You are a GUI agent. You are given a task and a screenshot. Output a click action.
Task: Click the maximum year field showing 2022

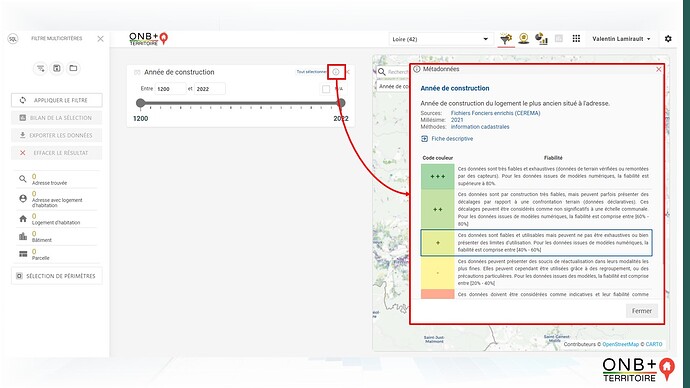(210, 88)
